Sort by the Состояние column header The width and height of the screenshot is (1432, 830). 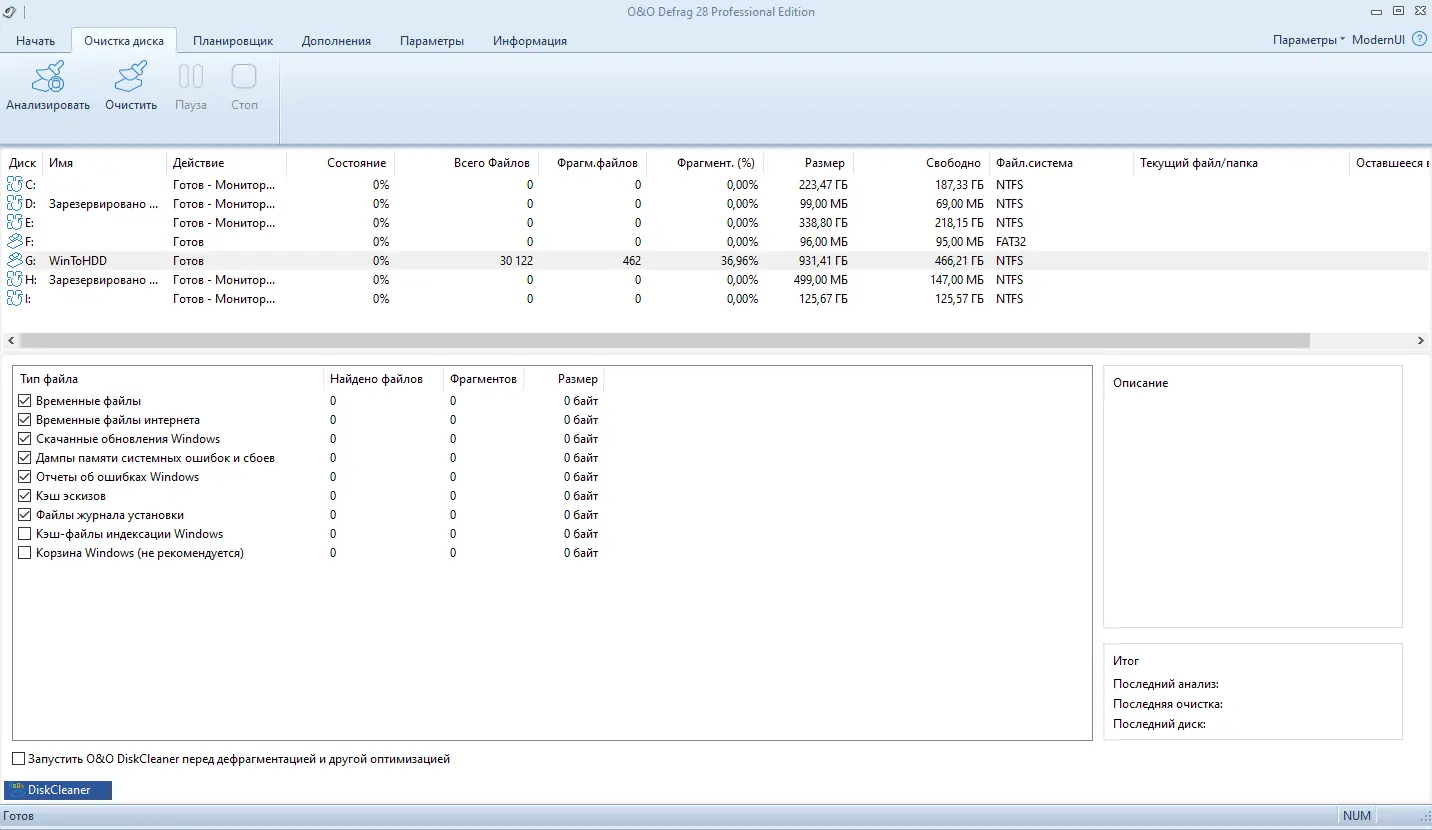(341, 163)
